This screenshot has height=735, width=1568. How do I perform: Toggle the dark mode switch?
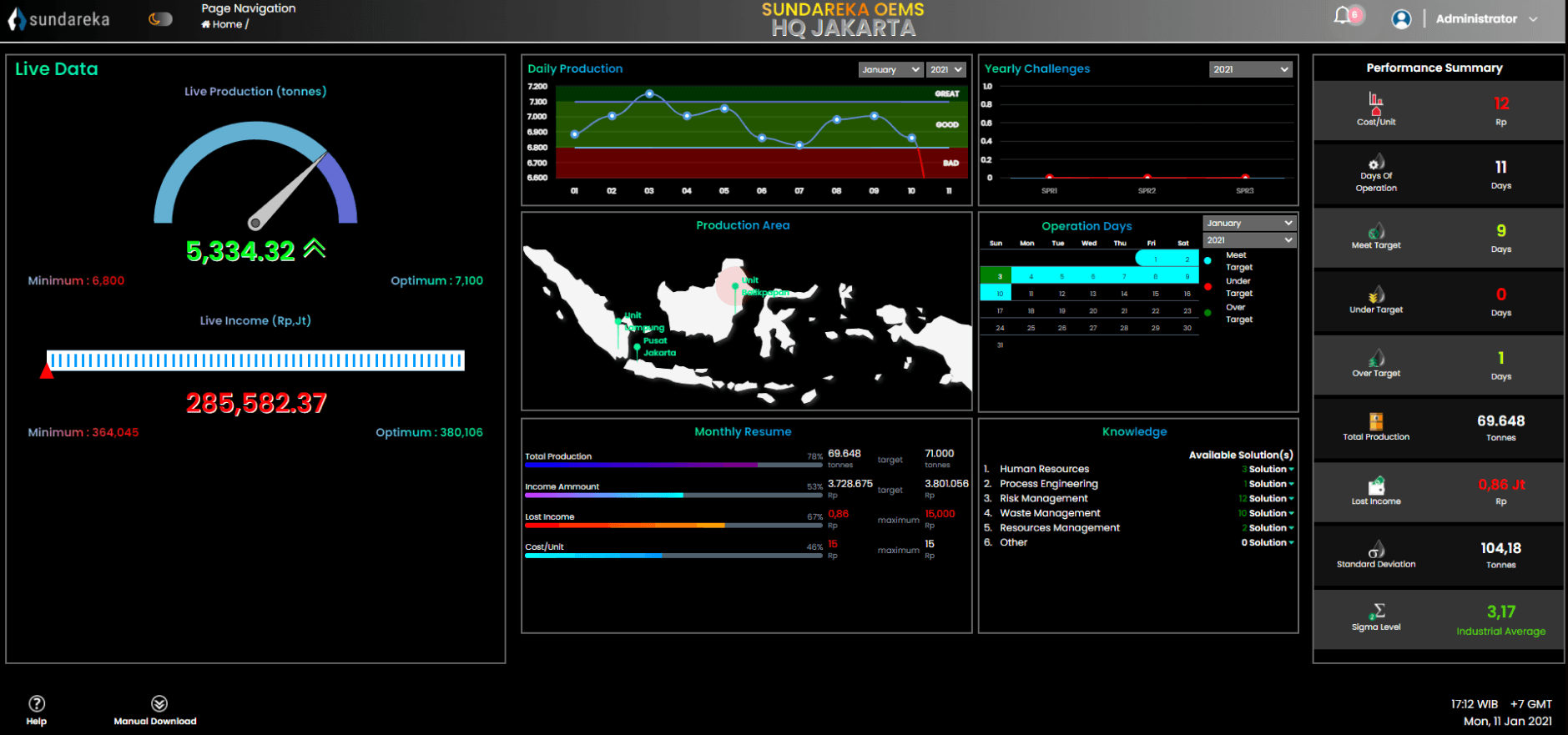point(160,19)
